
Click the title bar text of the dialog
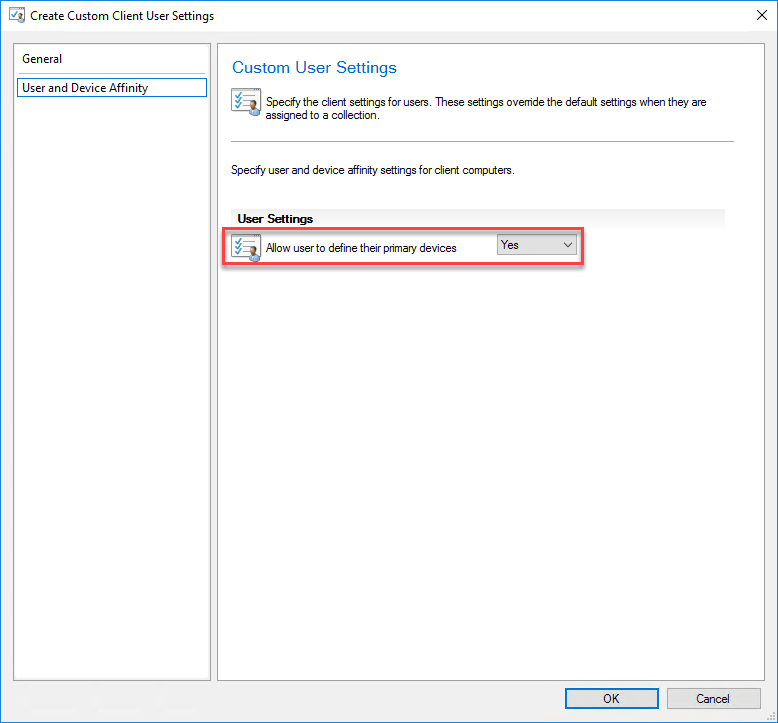click(122, 16)
